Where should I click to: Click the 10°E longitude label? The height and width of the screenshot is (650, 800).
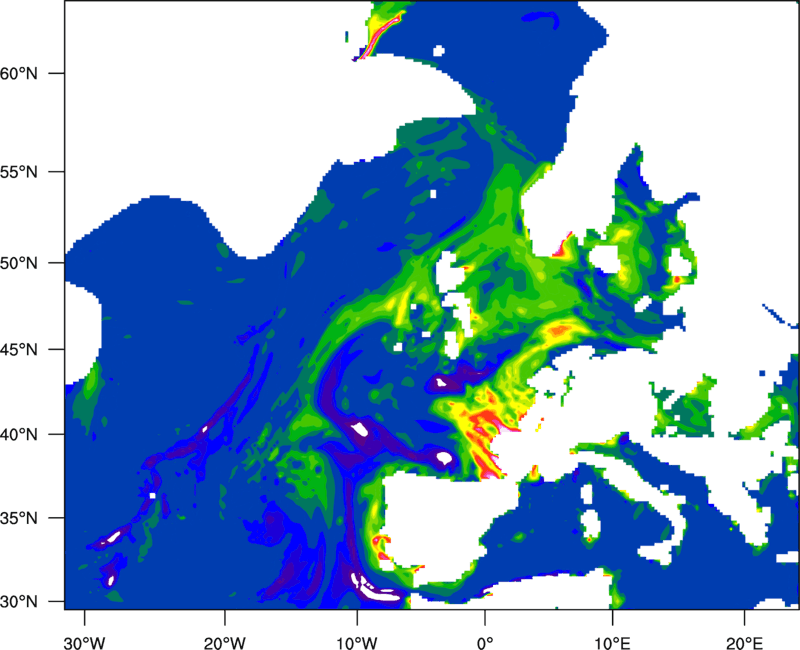612,643
